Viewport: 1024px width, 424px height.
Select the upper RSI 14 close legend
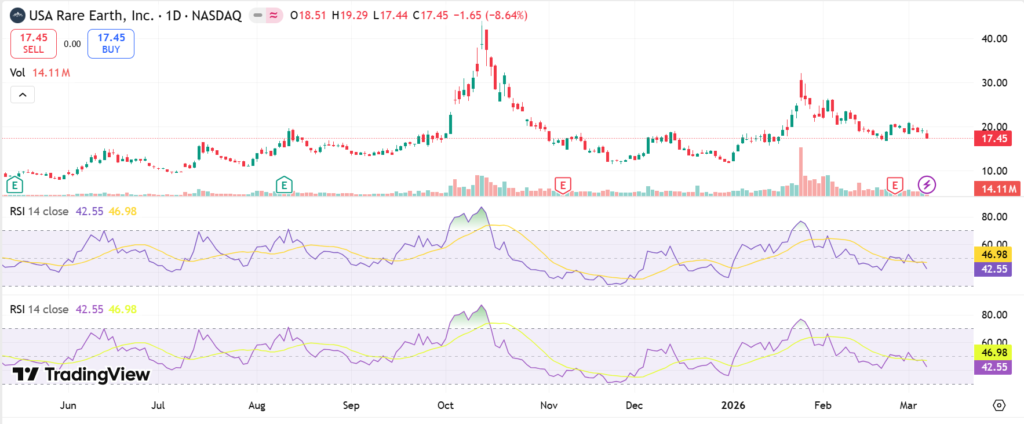tap(41, 210)
